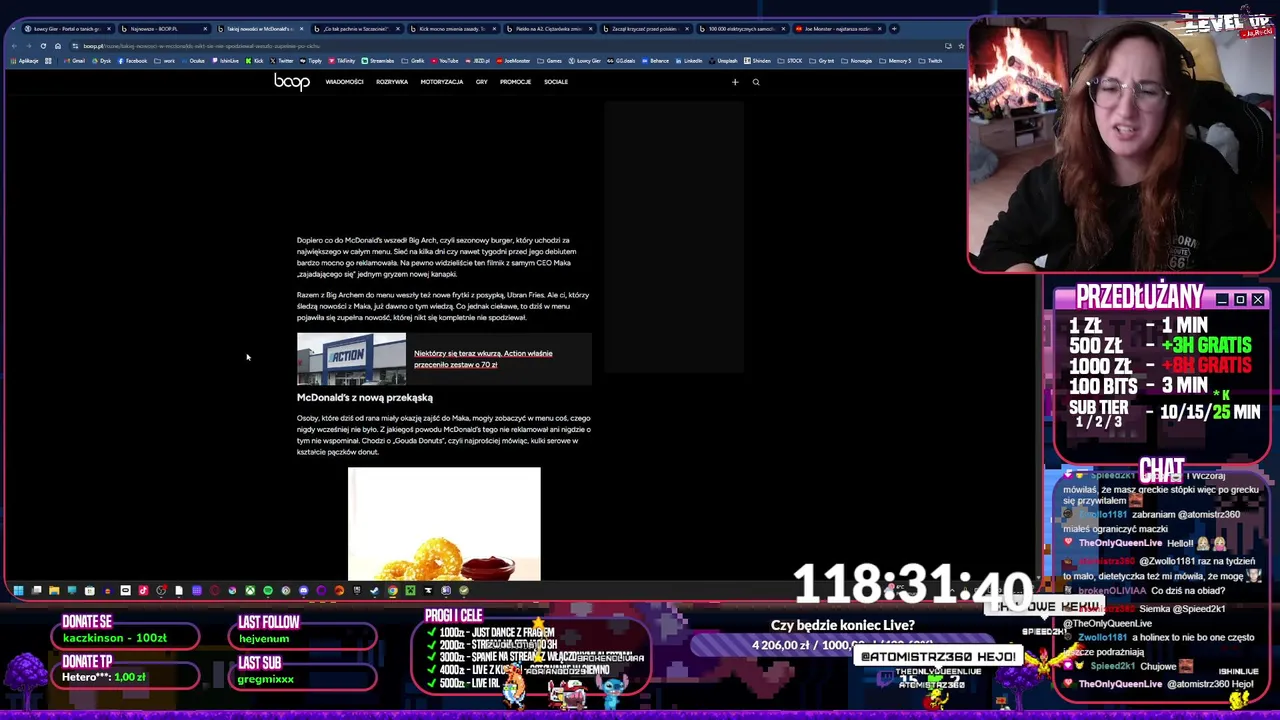Click last sub name gregmixxx
Viewport: 1280px width, 720px height.
coord(265,679)
